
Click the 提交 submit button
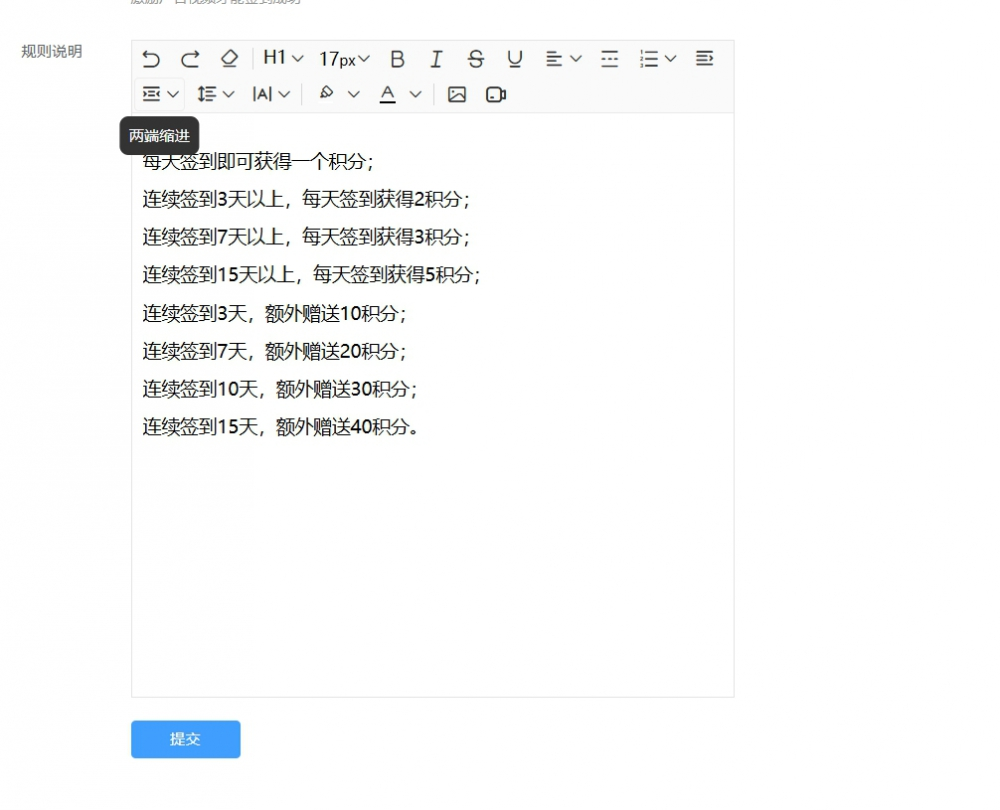[185, 739]
